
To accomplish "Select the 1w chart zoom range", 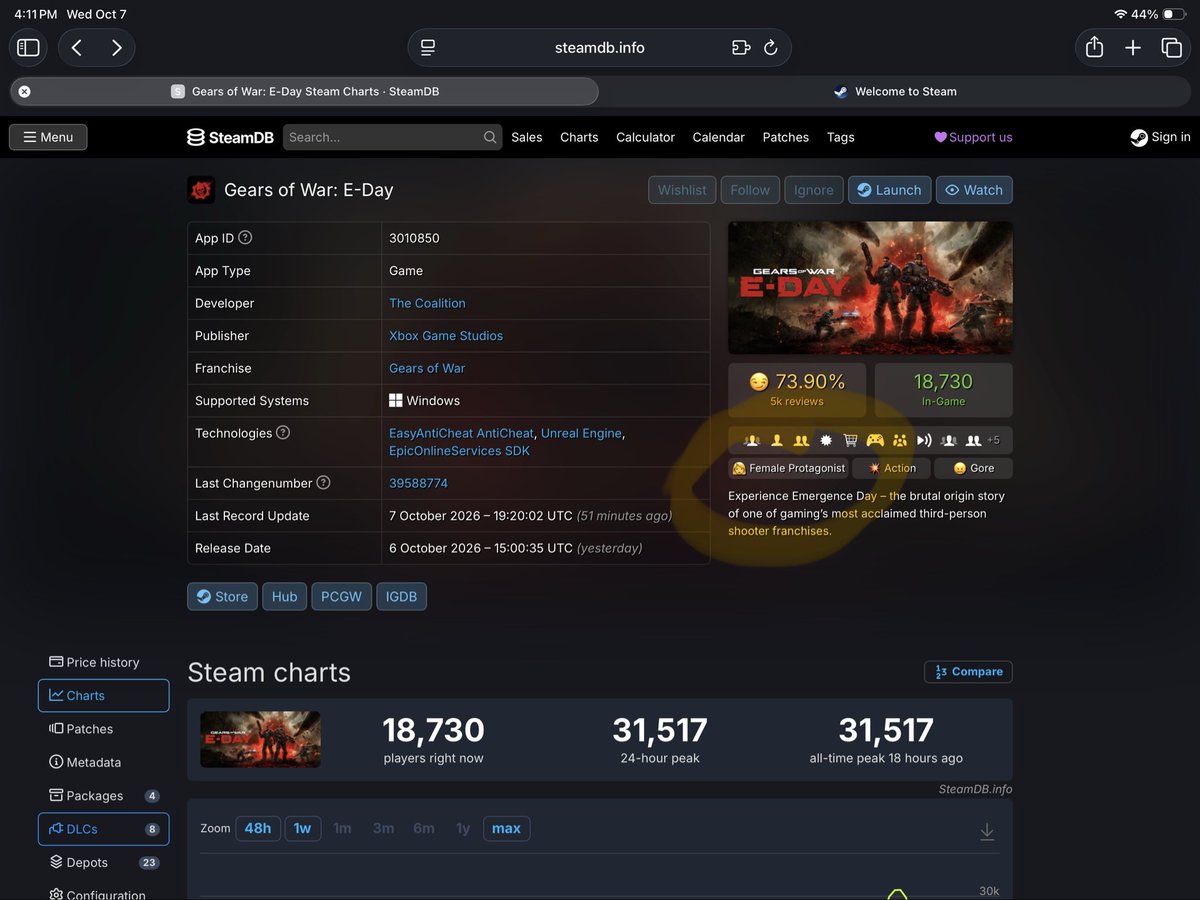I will click(x=303, y=828).
